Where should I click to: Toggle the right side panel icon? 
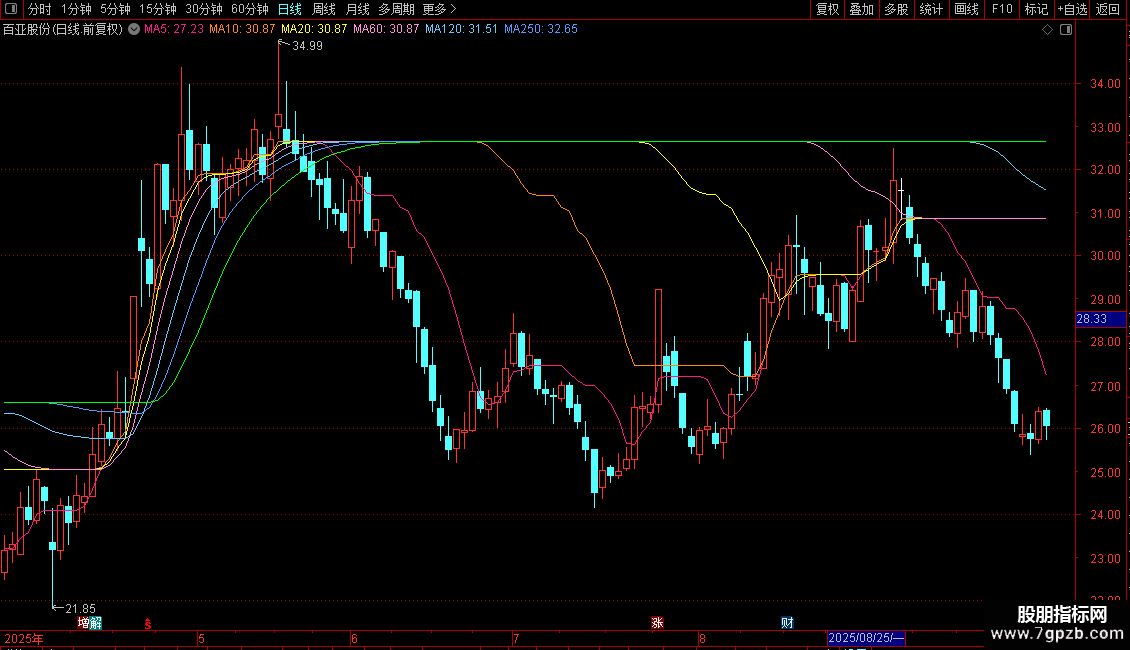coord(1067,30)
